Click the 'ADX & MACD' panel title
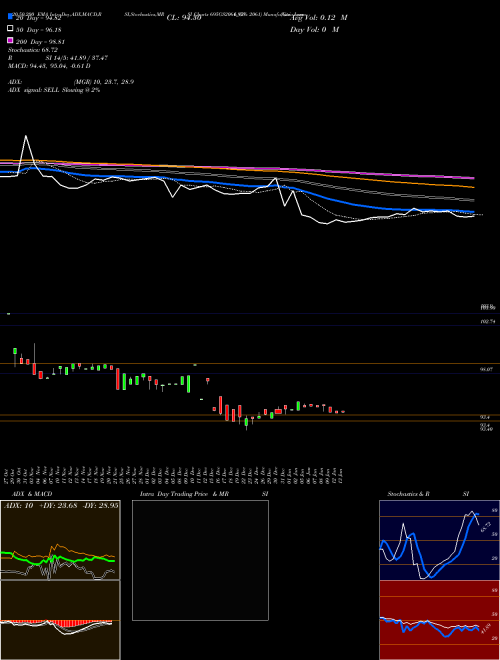Screen dimensions: 500x660 pos(32,494)
